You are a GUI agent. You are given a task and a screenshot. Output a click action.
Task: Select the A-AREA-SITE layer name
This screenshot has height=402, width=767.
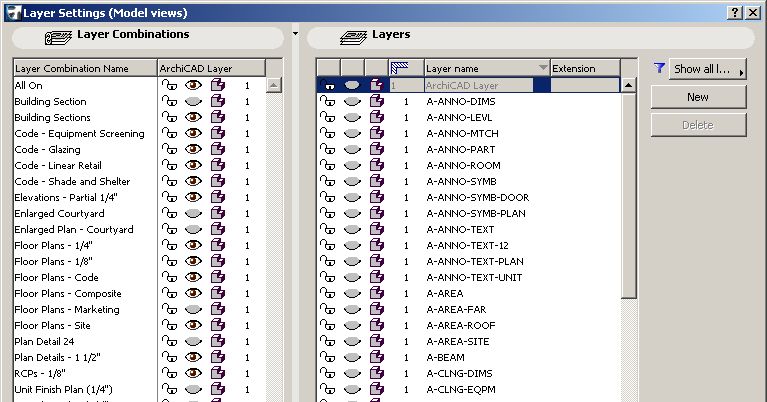tap(457, 341)
